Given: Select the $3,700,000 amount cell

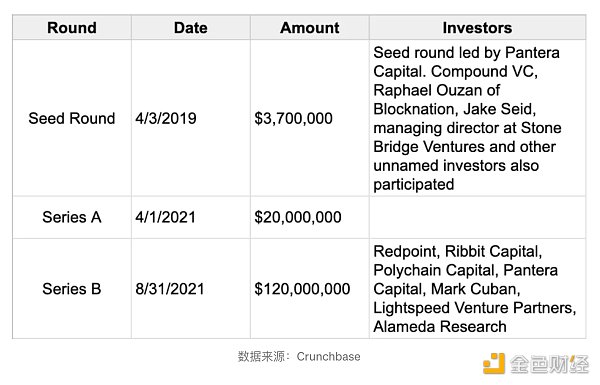Looking at the screenshot, I should [x=310, y=118].
